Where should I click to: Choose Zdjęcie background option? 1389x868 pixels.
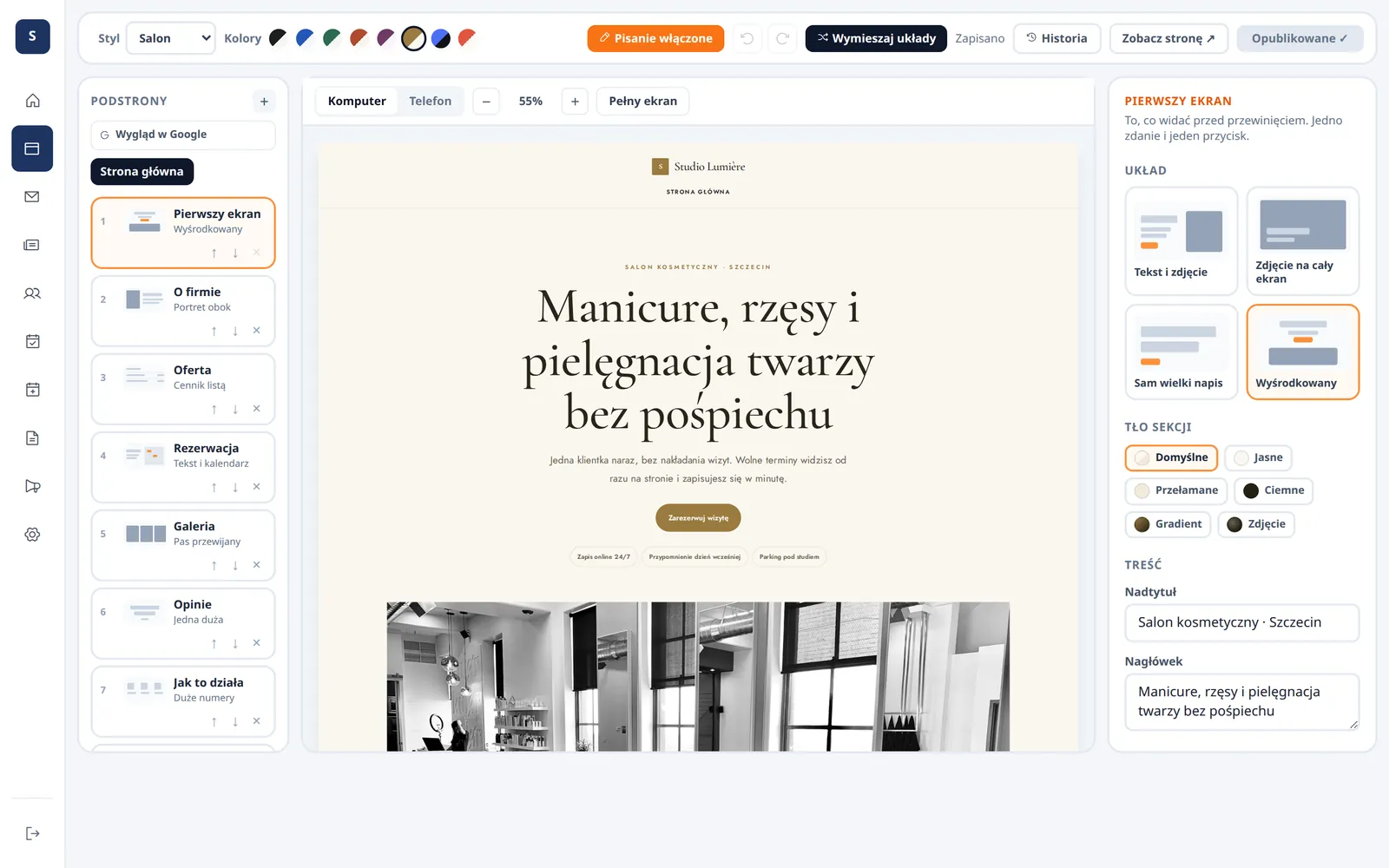click(1256, 524)
